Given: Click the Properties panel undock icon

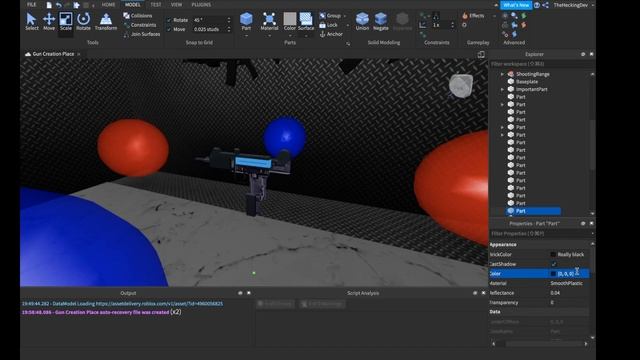Looking at the screenshot, I should click(583, 223).
